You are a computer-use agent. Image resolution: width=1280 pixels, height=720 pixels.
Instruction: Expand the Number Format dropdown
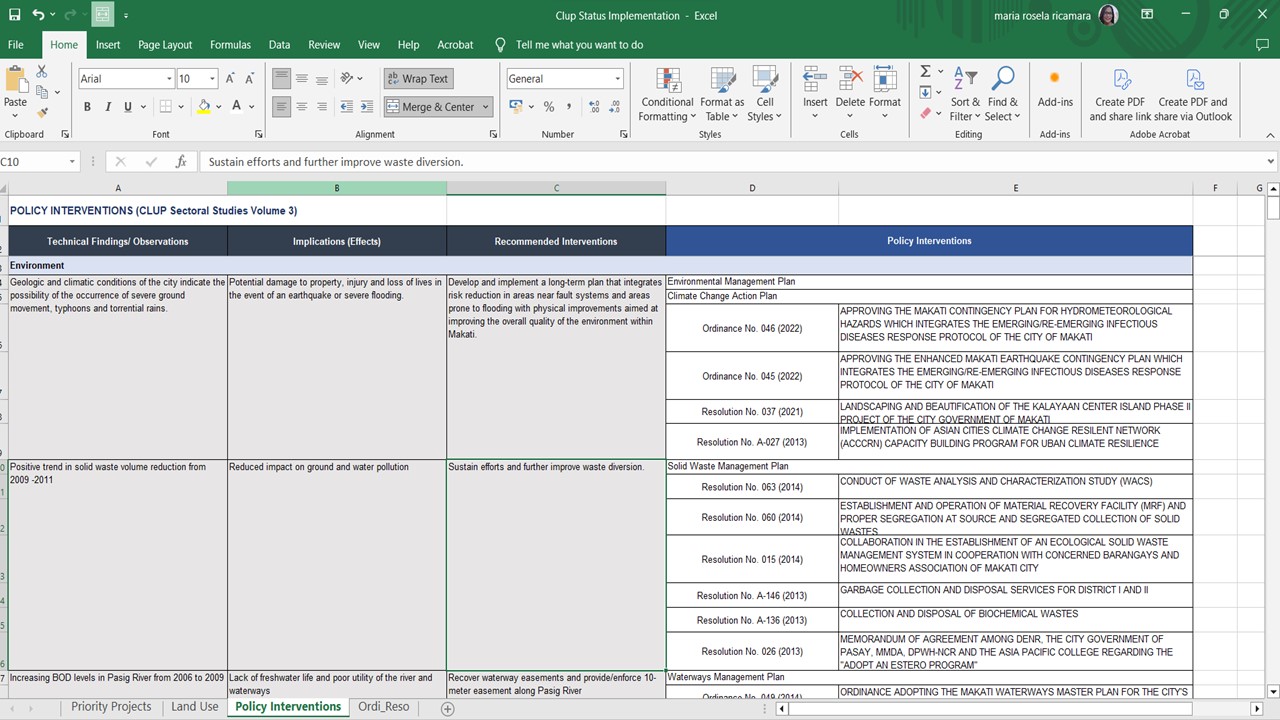tap(617, 79)
